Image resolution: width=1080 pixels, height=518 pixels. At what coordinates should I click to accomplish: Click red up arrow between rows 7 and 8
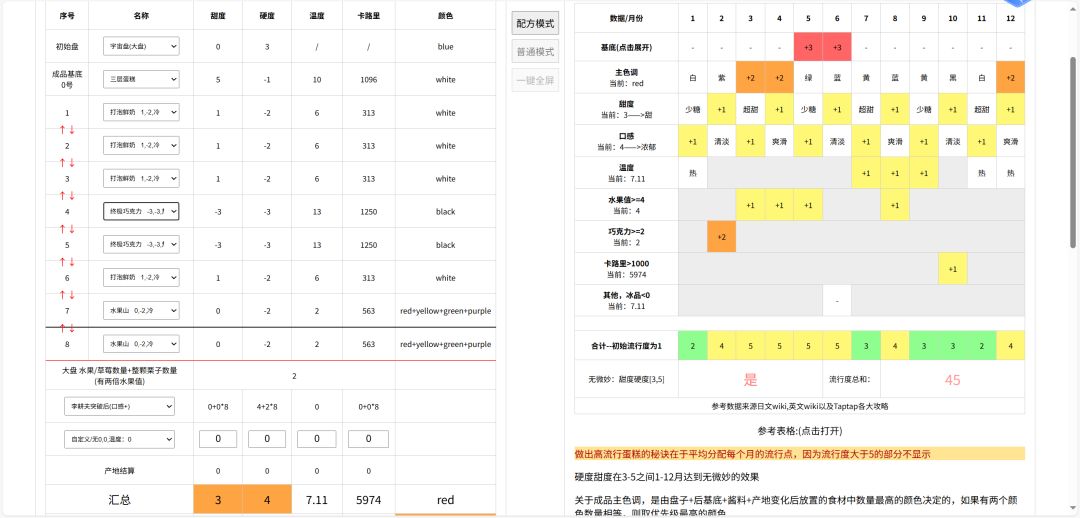point(62,327)
